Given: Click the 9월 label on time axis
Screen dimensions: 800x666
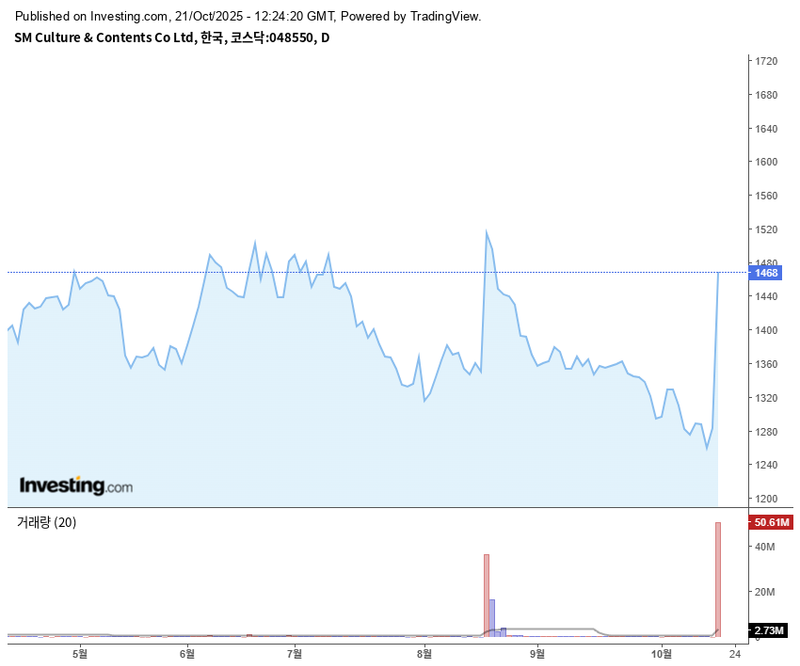Looking at the screenshot, I should point(537,654).
